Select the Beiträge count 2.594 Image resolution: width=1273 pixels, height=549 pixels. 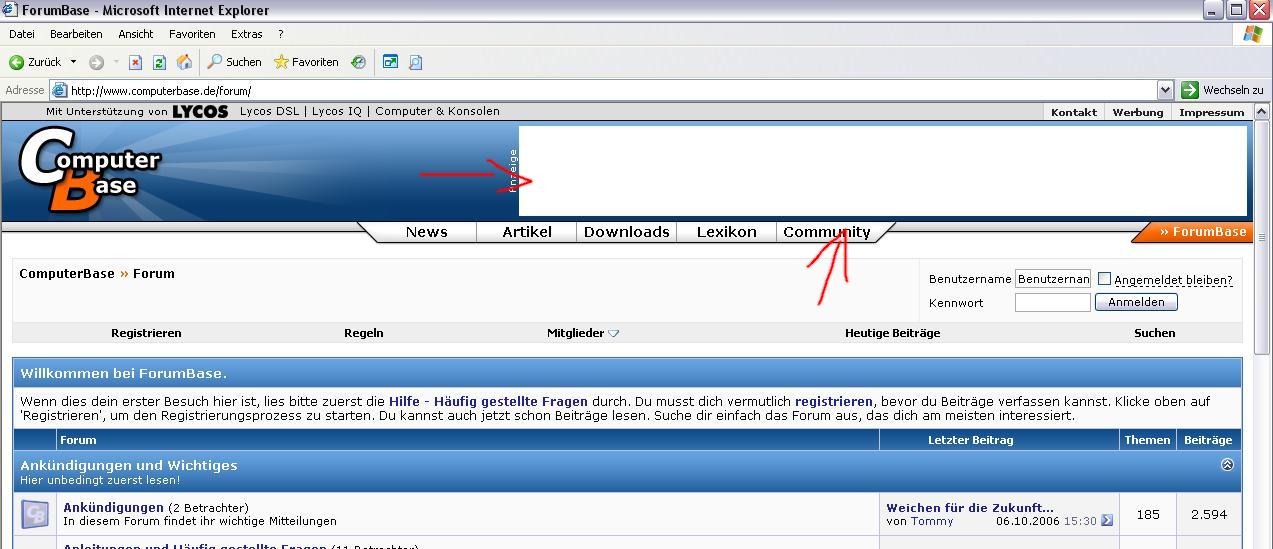[x=1209, y=514]
